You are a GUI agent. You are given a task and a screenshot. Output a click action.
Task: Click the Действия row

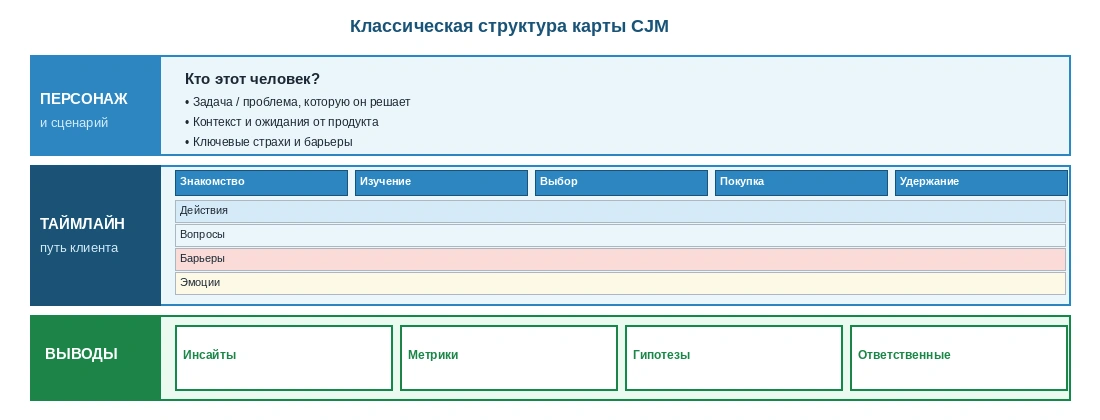pos(620,211)
